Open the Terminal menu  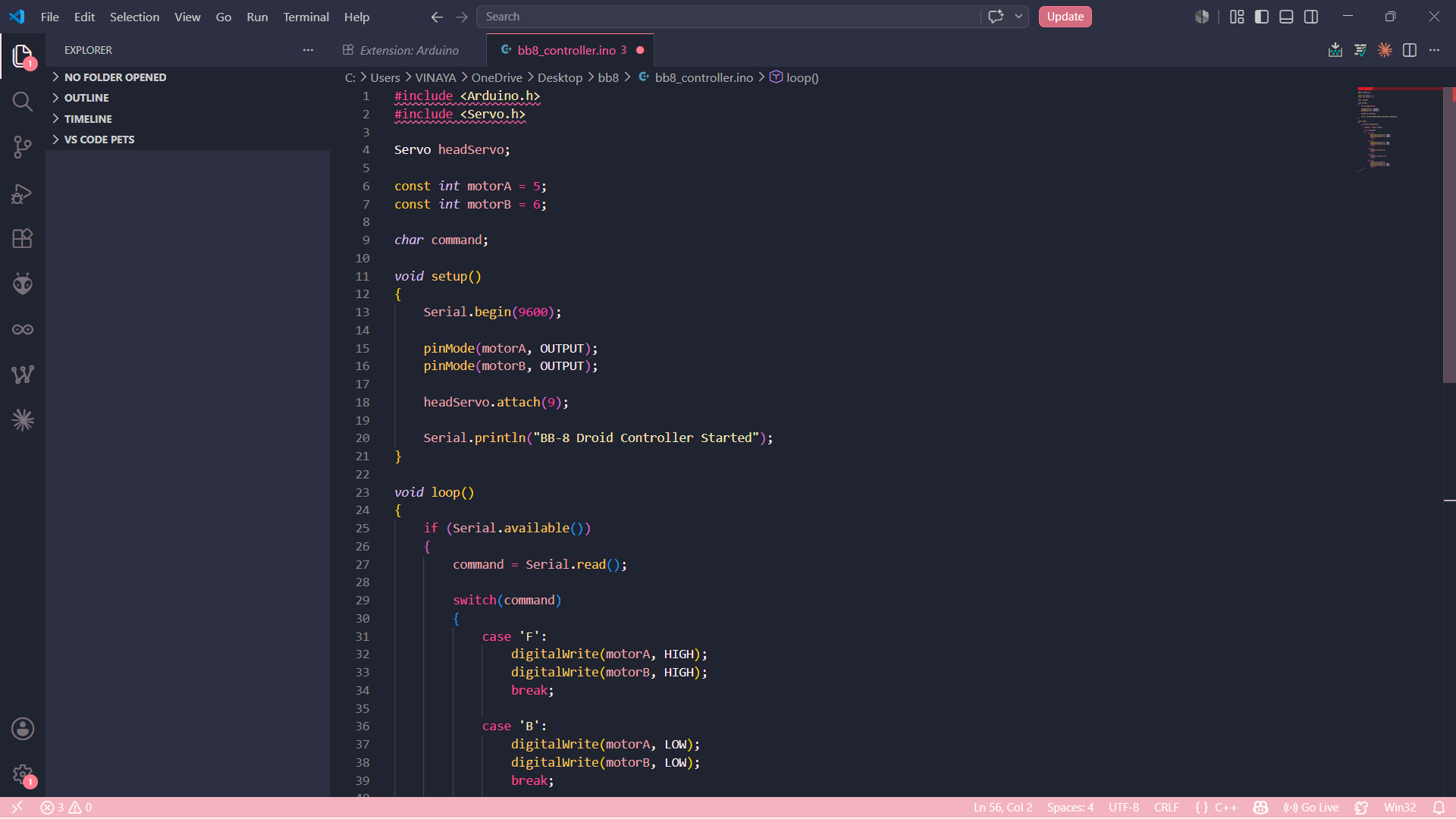pyautogui.click(x=306, y=17)
